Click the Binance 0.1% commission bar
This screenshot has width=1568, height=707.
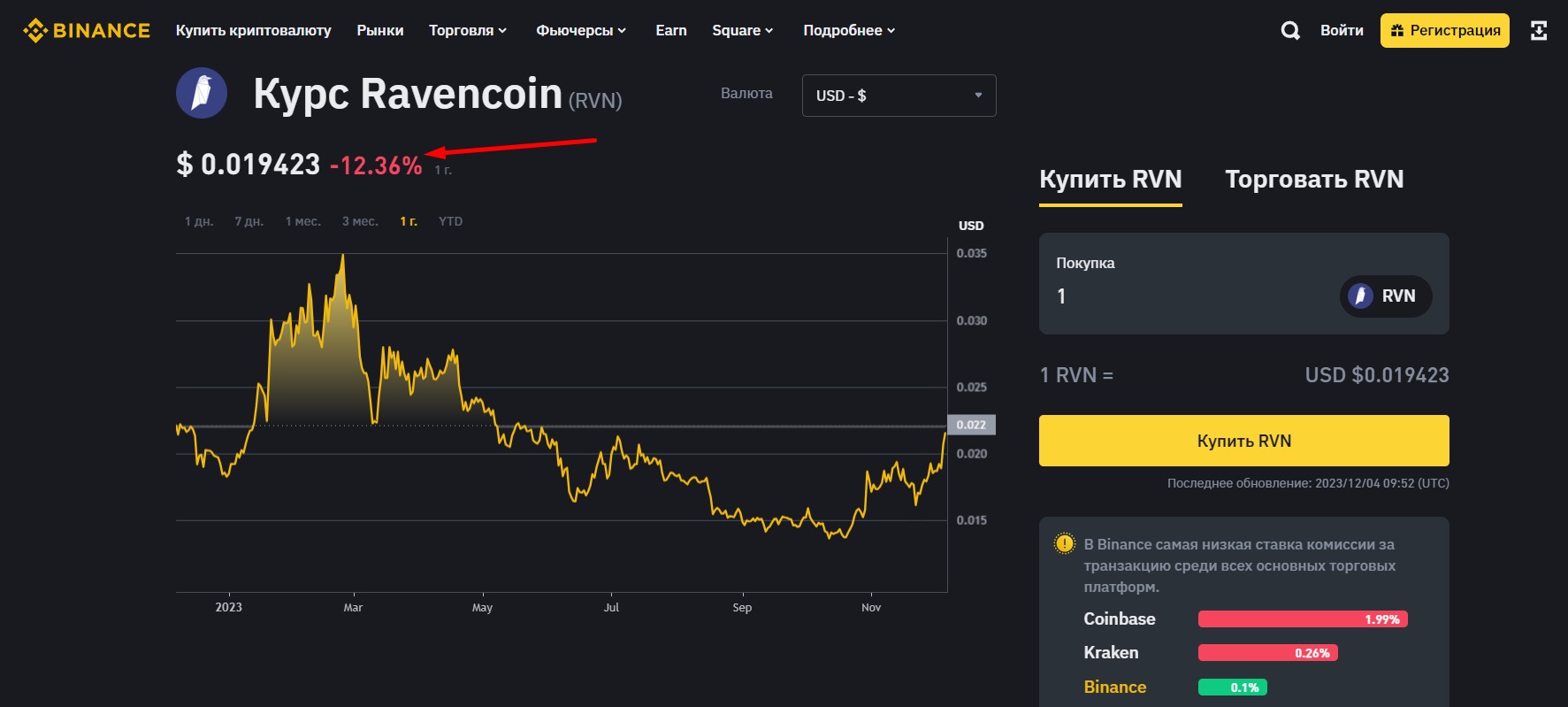(x=1233, y=688)
